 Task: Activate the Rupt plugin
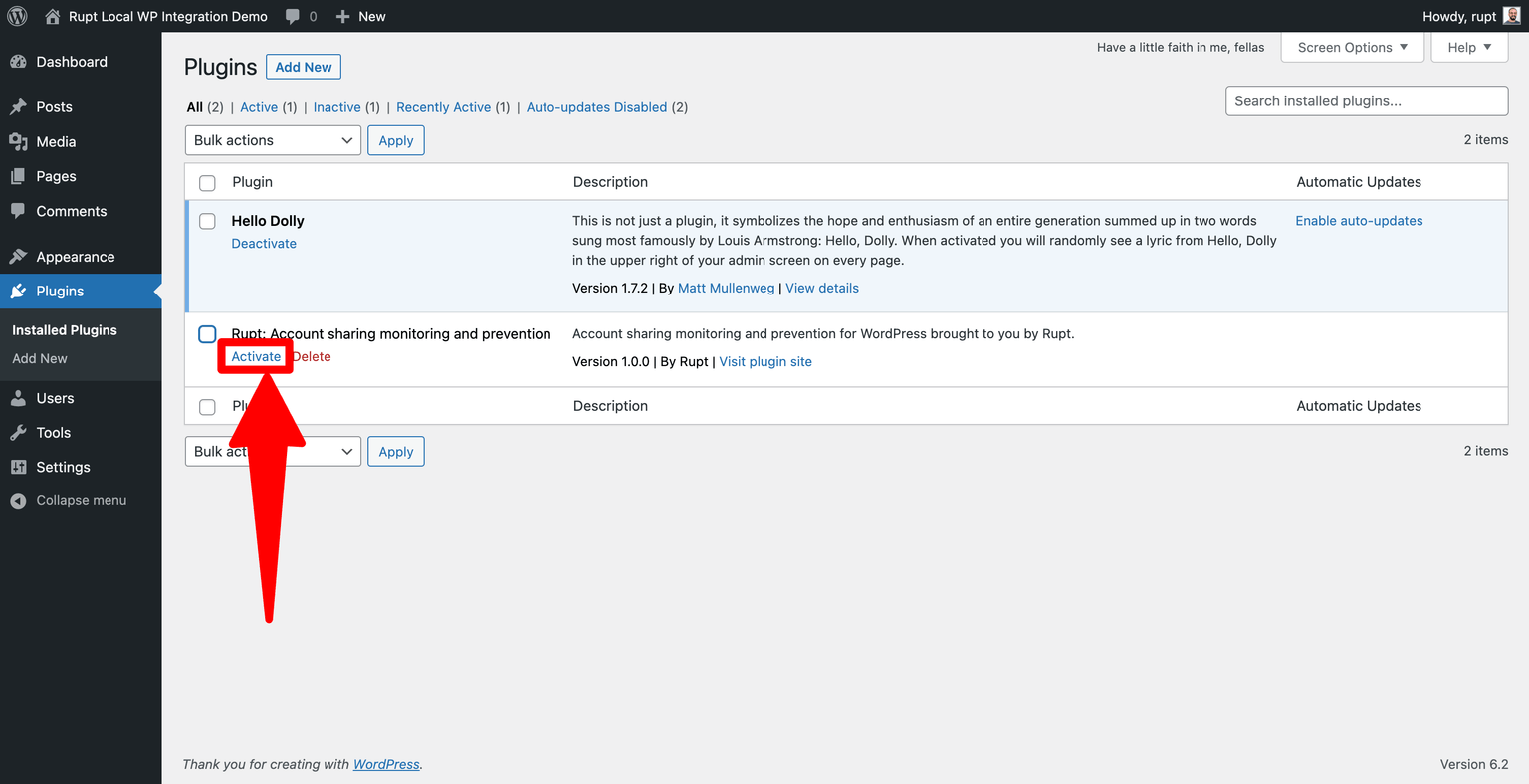(x=256, y=356)
